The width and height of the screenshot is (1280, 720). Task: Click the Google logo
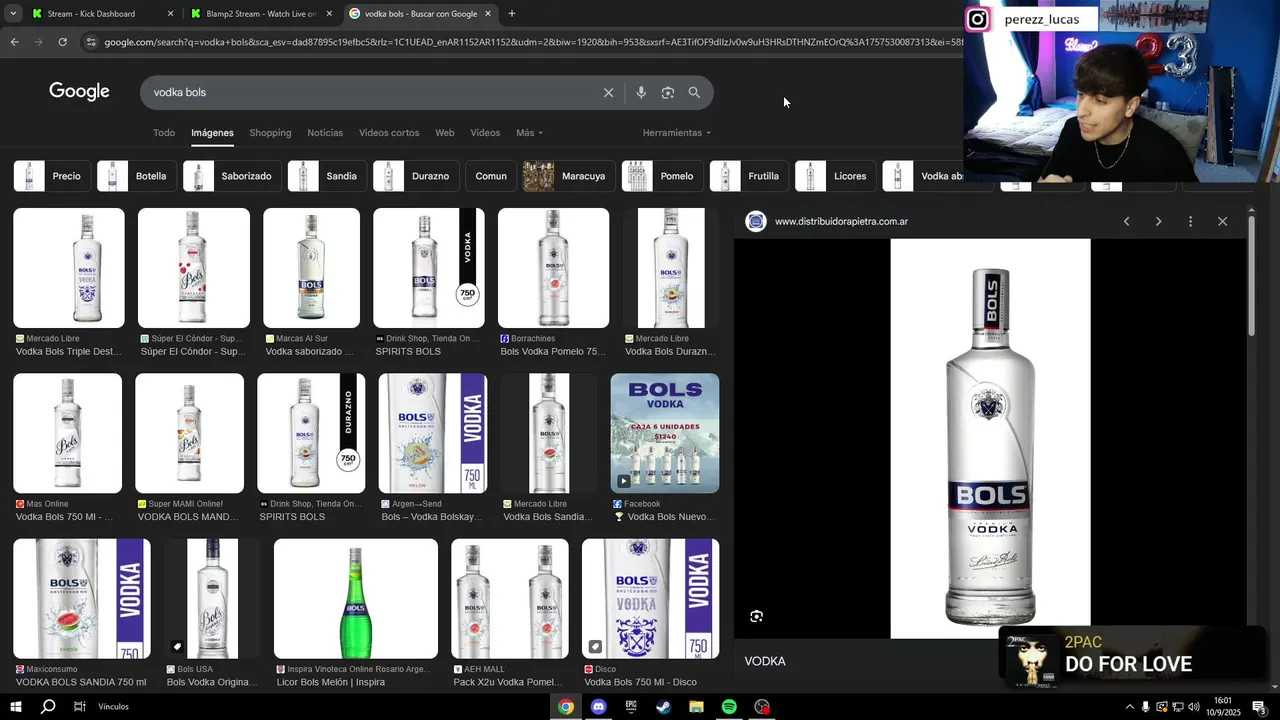79,92
